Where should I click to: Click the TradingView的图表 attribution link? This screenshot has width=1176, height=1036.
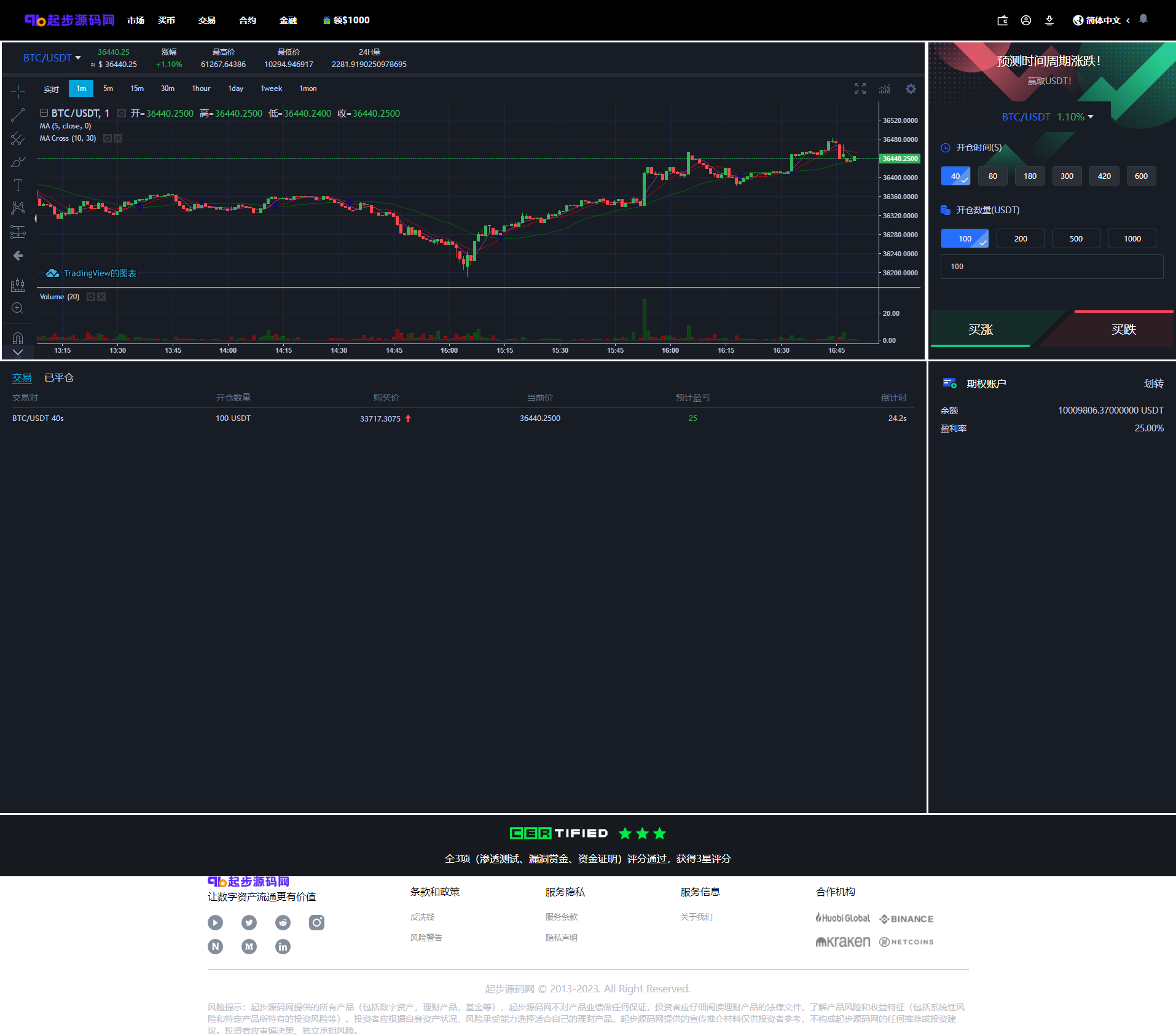pos(92,273)
